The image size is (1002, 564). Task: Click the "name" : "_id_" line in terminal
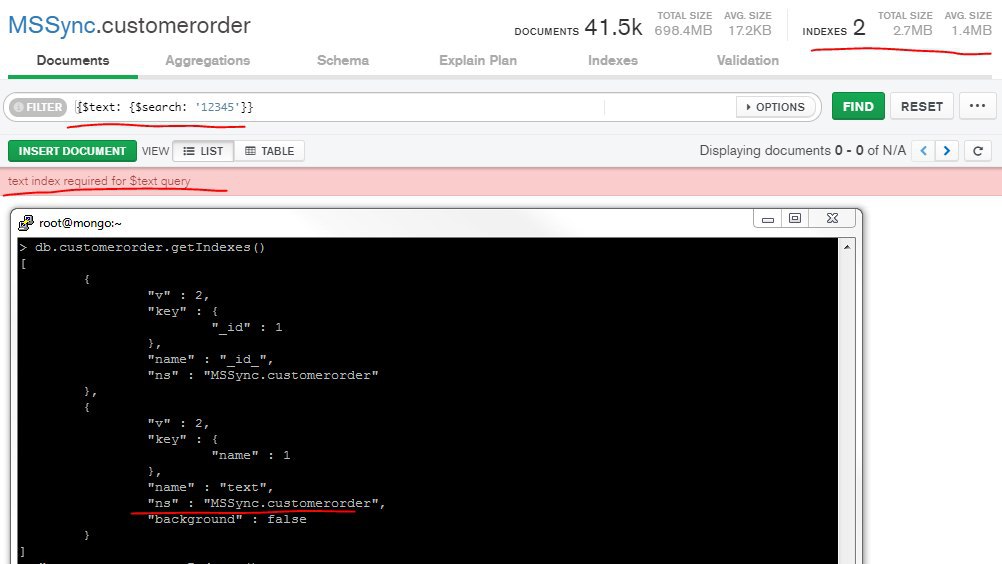pyautogui.click(x=210, y=360)
